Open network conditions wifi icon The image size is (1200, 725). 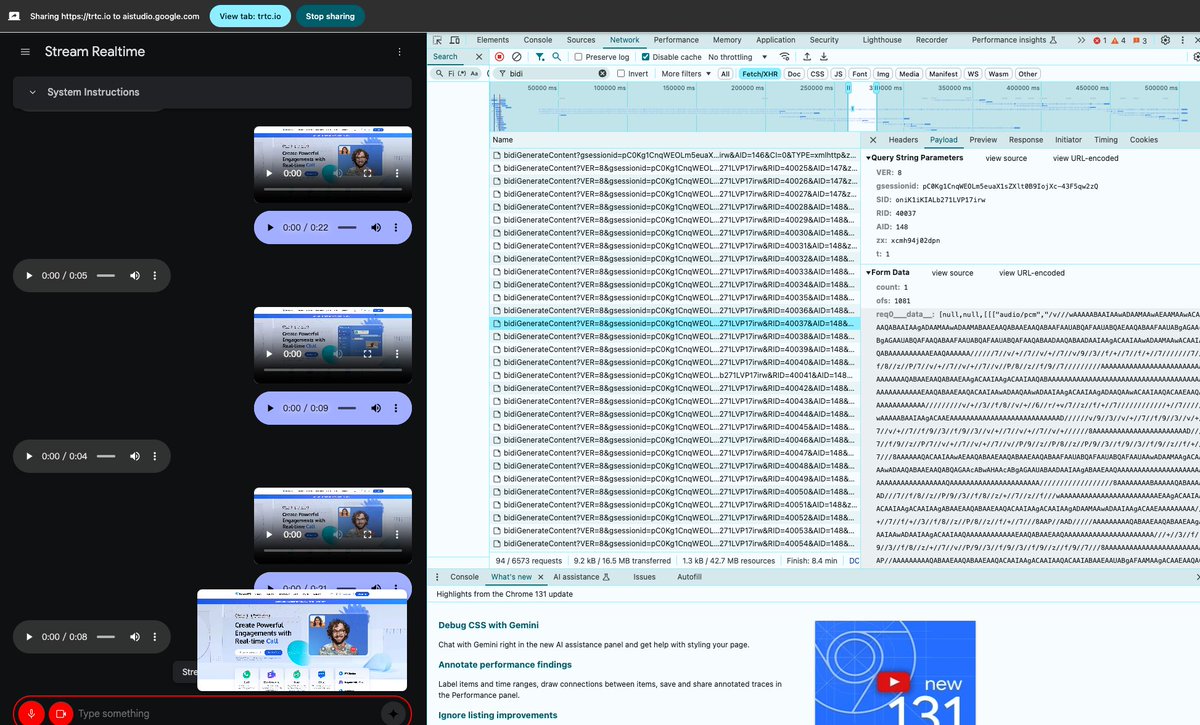[x=785, y=57]
